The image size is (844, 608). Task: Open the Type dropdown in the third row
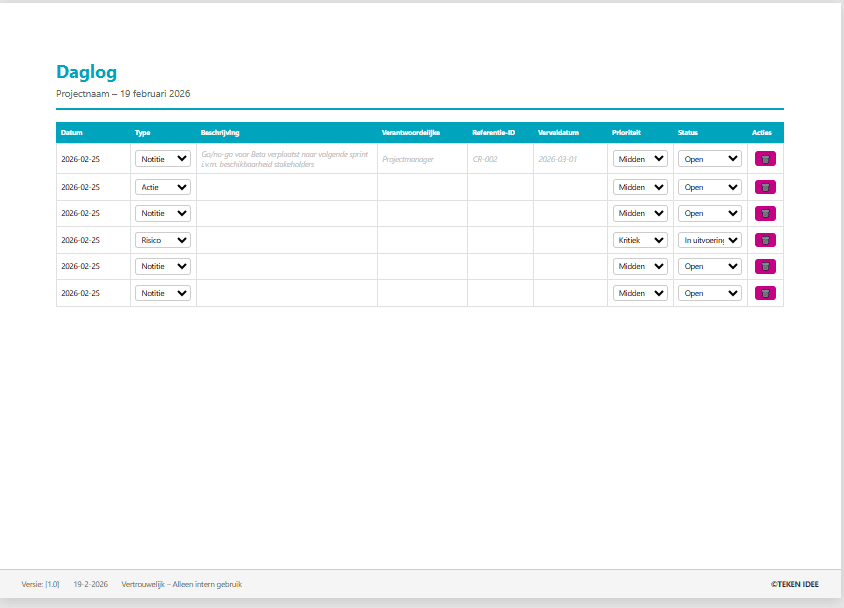pos(163,214)
